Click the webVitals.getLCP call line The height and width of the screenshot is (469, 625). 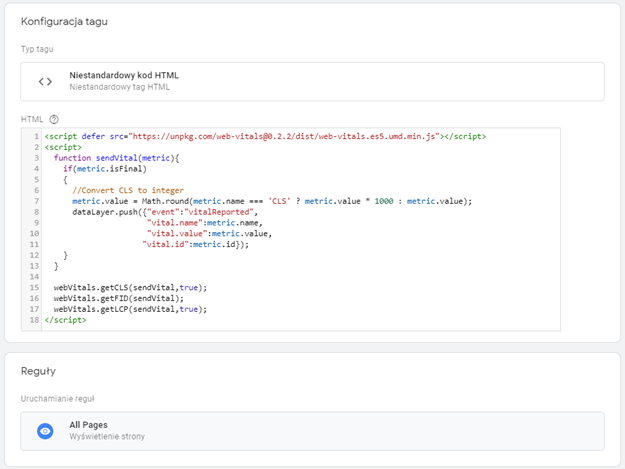130,309
